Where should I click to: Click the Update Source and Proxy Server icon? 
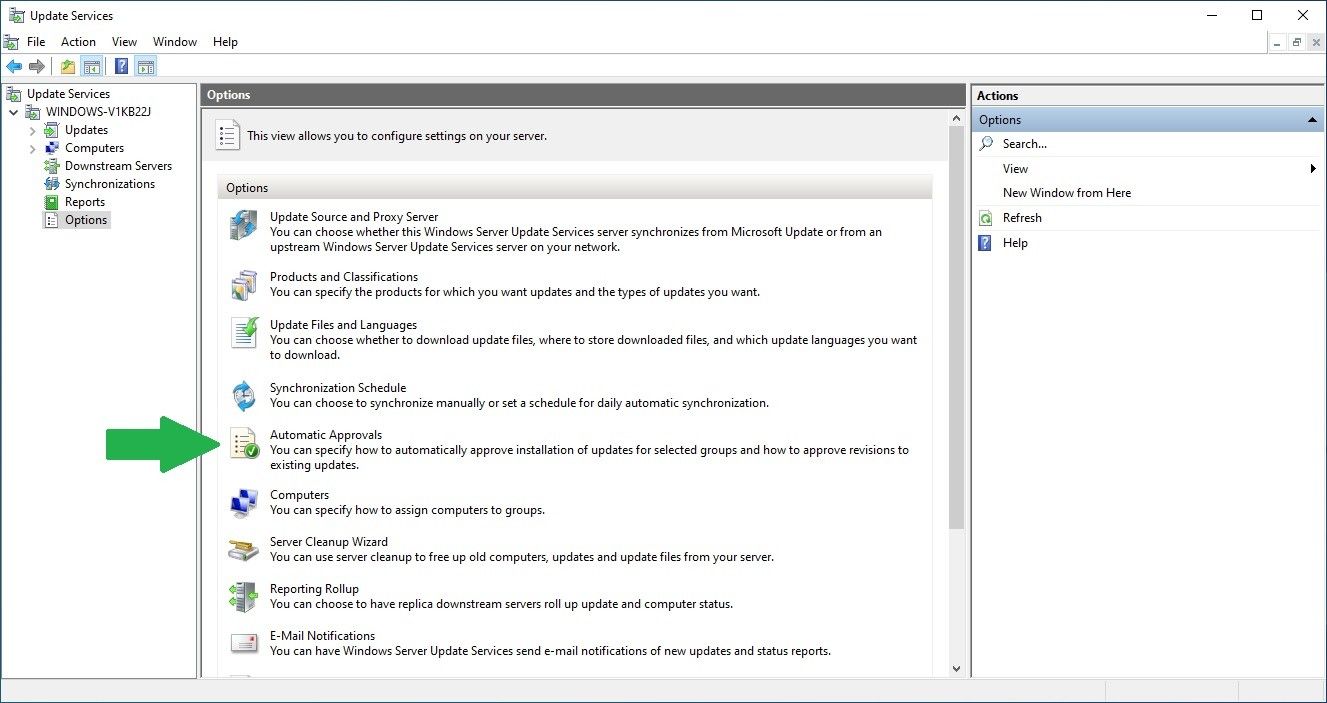coord(244,226)
